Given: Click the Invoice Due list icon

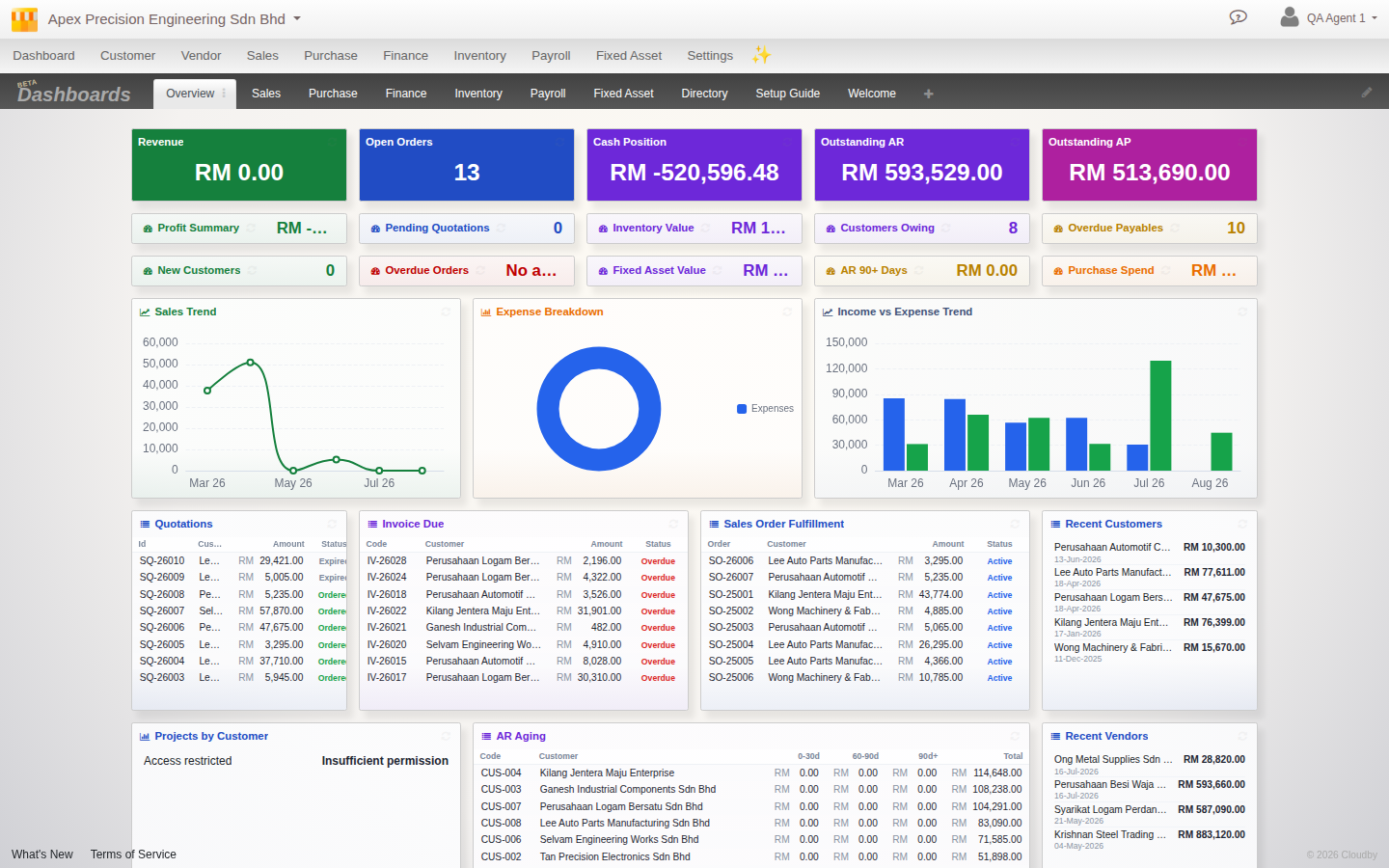Looking at the screenshot, I should tap(372, 525).
